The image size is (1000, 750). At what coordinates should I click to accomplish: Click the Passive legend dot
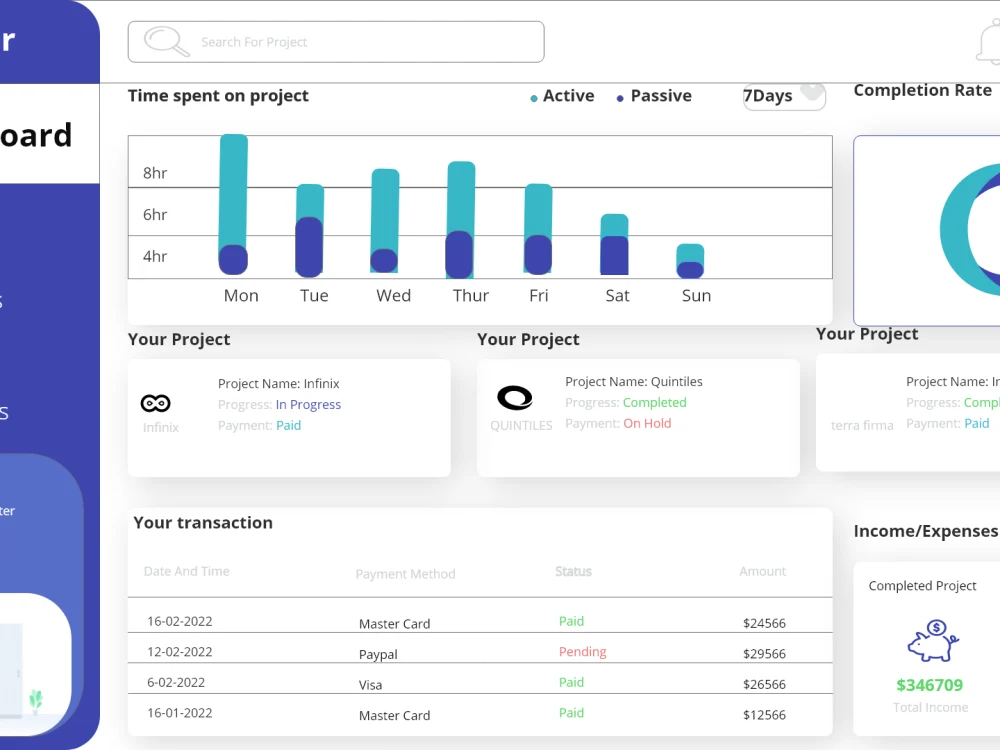pyautogui.click(x=620, y=98)
